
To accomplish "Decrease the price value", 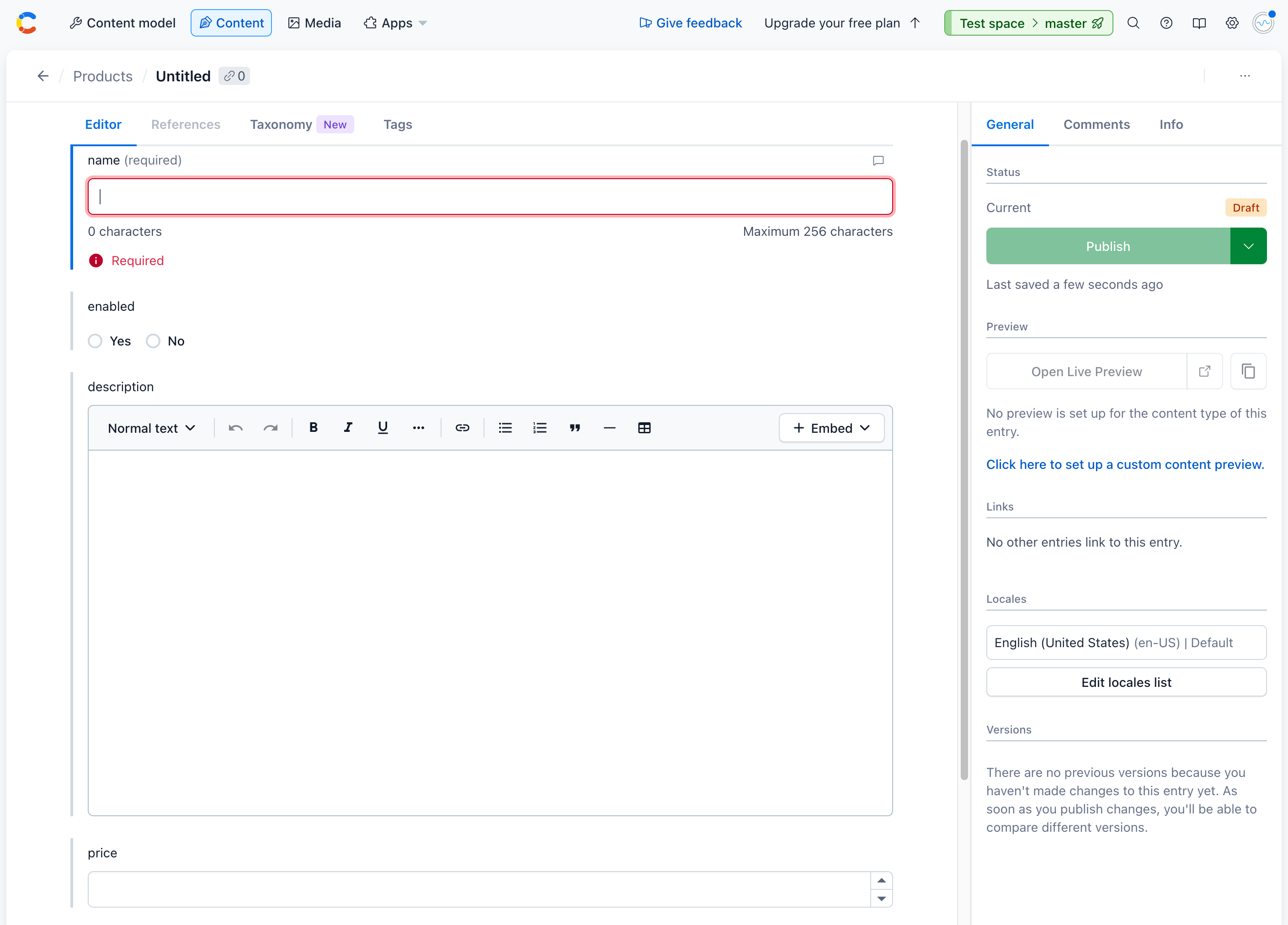I will coord(881,898).
